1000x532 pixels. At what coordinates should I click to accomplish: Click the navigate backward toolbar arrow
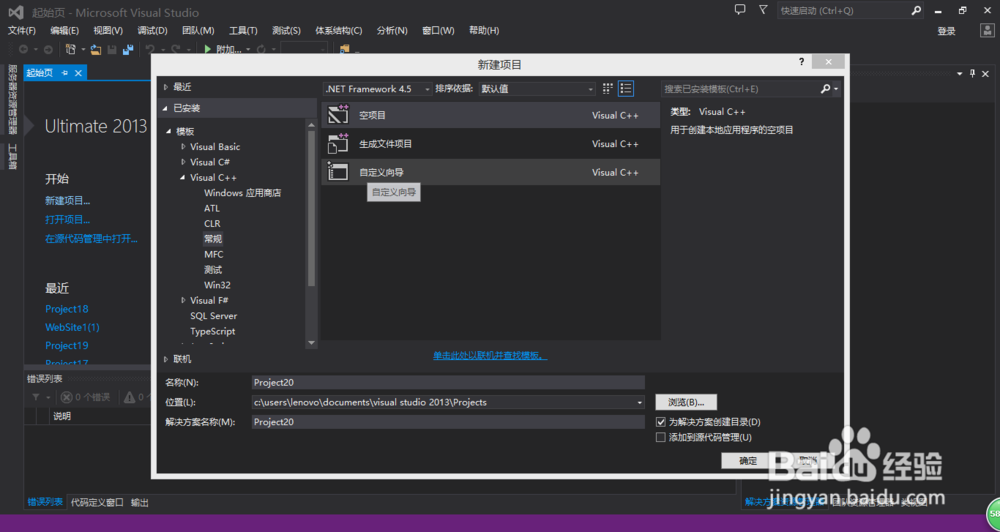(24, 49)
